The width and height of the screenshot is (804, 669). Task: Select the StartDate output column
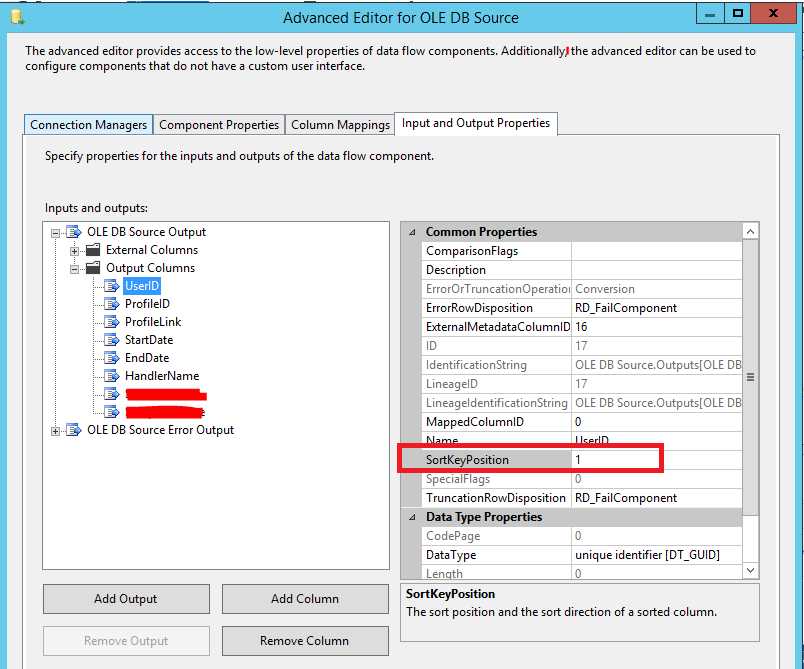pos(149,340)
